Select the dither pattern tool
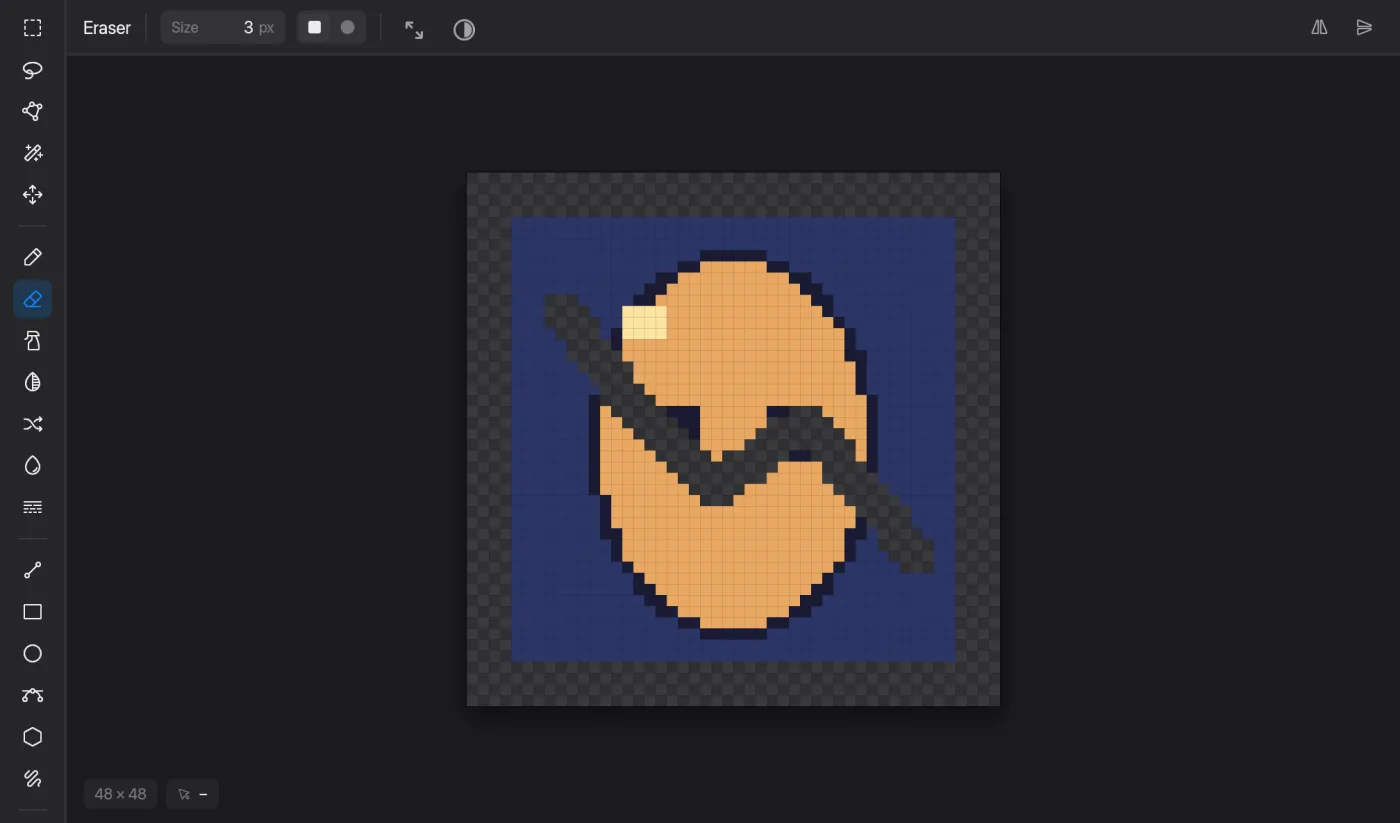Screen dimensions: 1400x823 (x=33, y=507)
